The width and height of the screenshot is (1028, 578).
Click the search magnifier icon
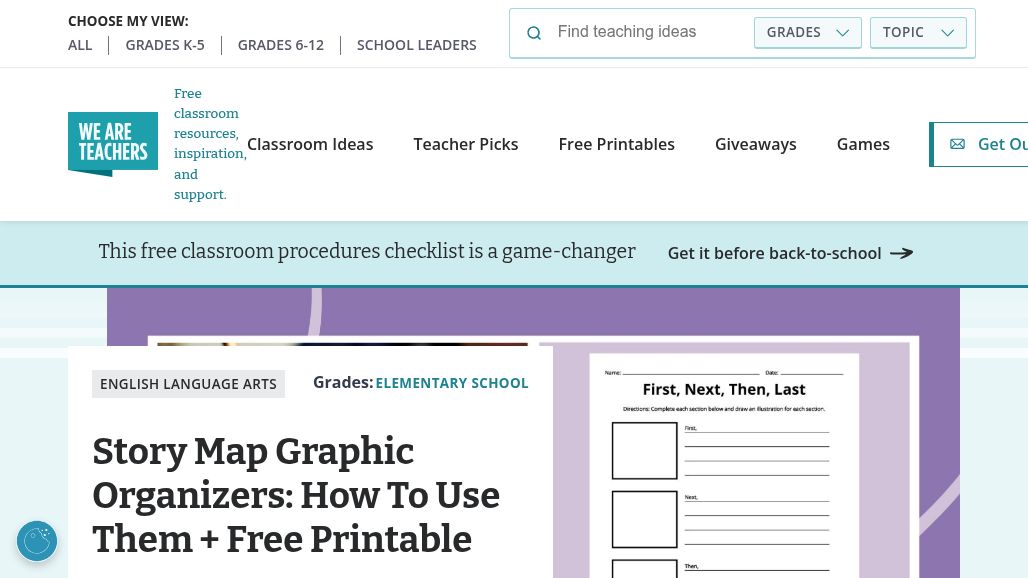click(x=534, y=33)
